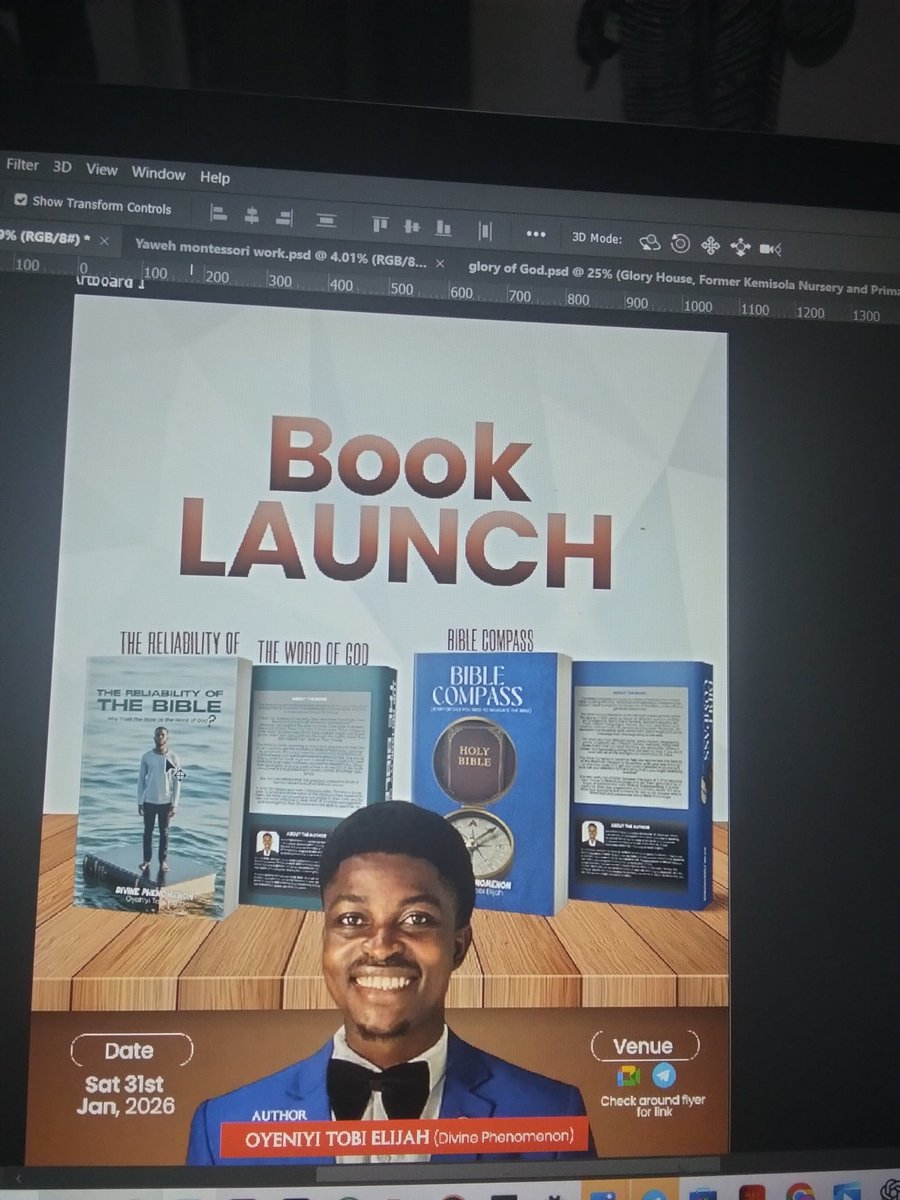Screen dimensions: 900x1200
Task: Select the 3D Pan mode icon
Action: (x=711, y=245)
